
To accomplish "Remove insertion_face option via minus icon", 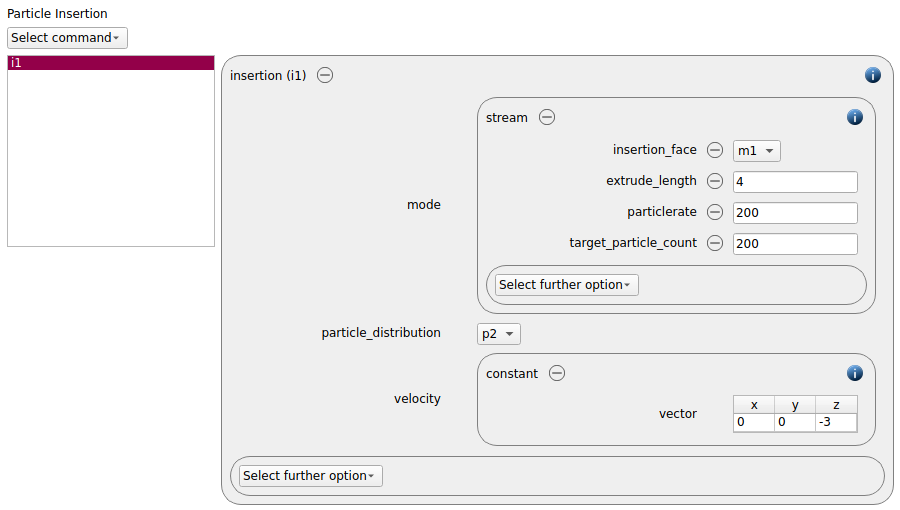I will (715, 150).
